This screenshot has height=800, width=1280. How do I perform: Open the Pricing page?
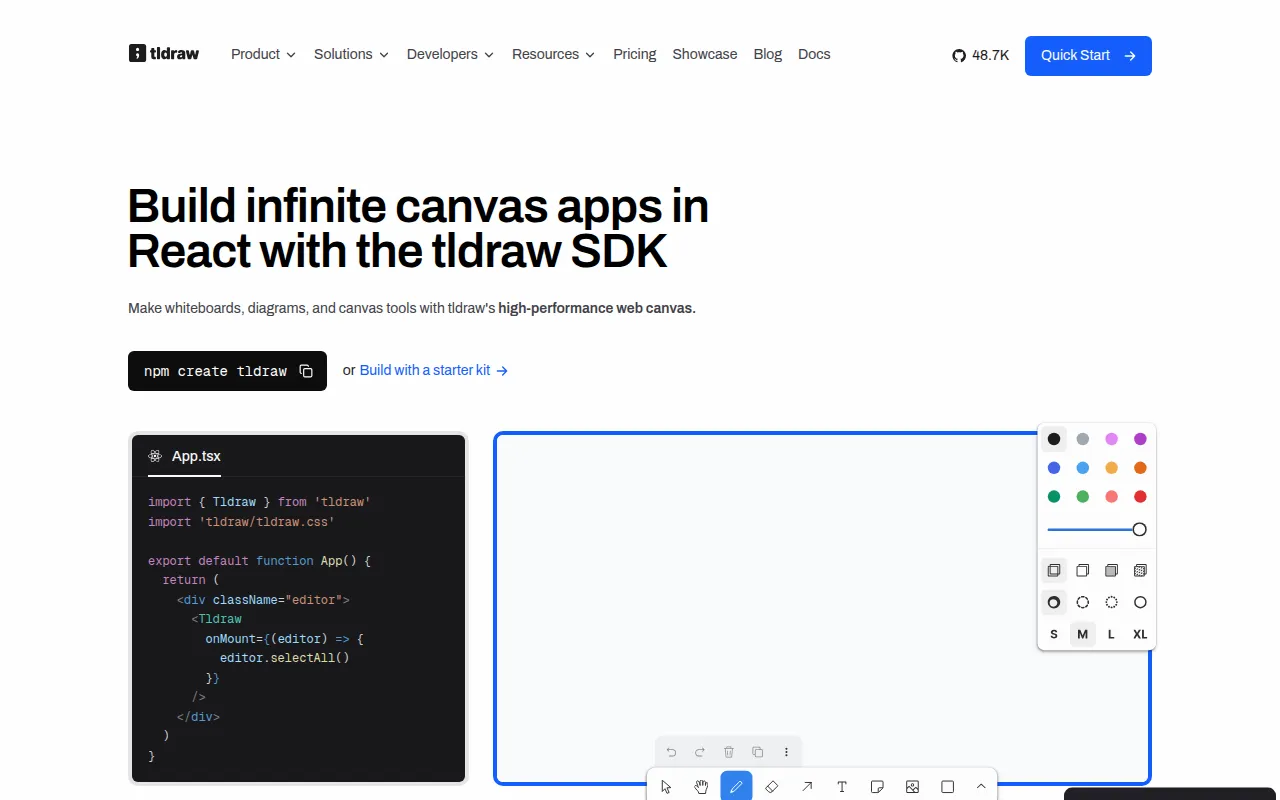point(635,54)
